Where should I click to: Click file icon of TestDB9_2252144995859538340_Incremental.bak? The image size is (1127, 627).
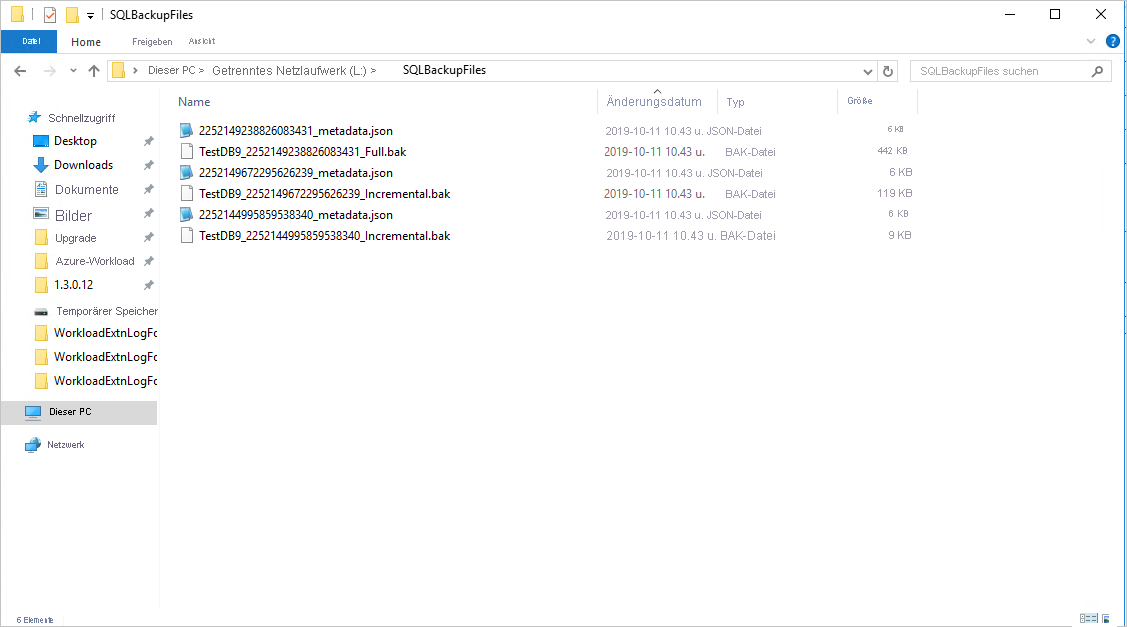pos(186,235)
